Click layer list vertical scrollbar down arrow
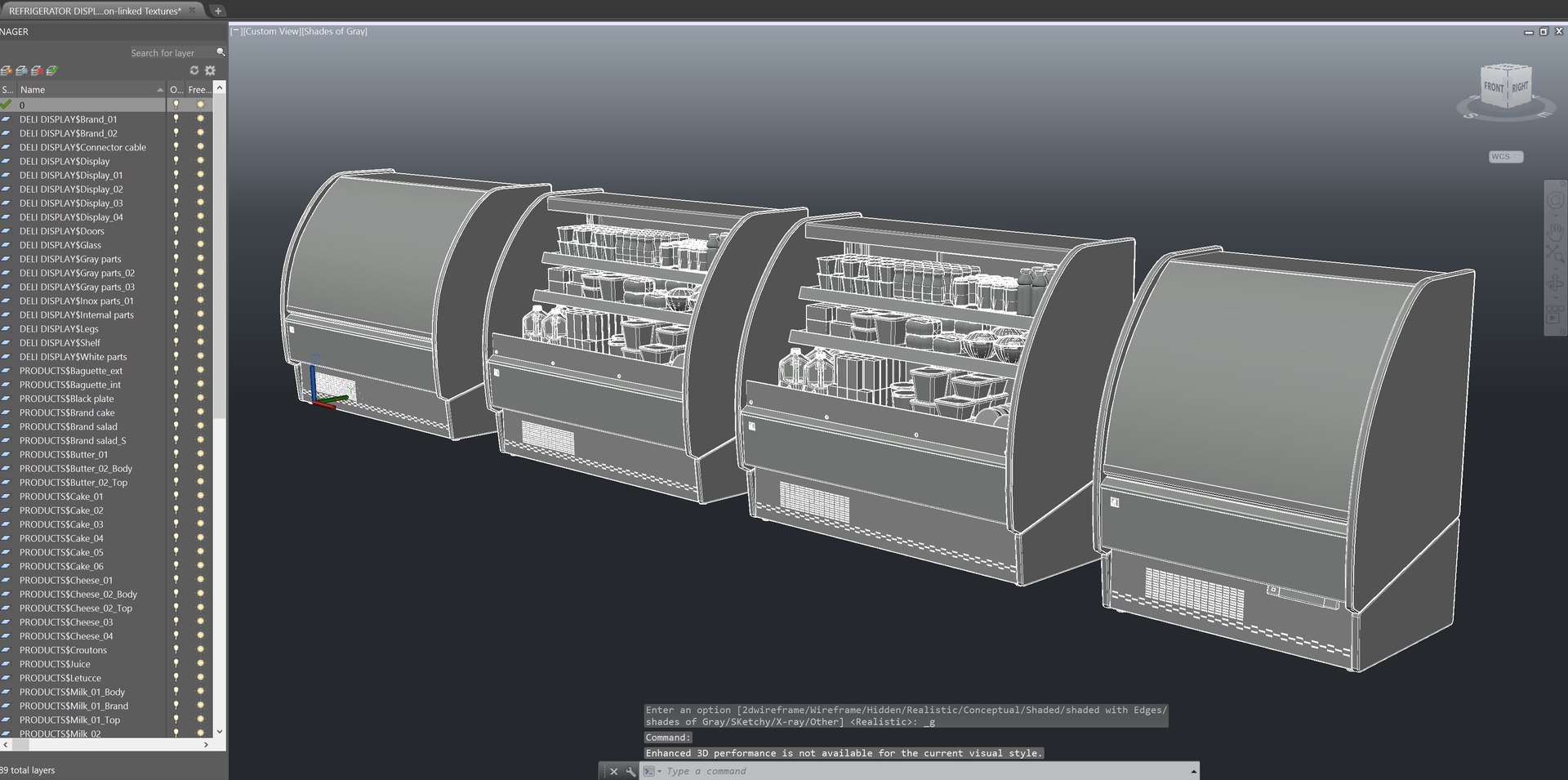This screenshot has height=780, width=1568. 219,731
